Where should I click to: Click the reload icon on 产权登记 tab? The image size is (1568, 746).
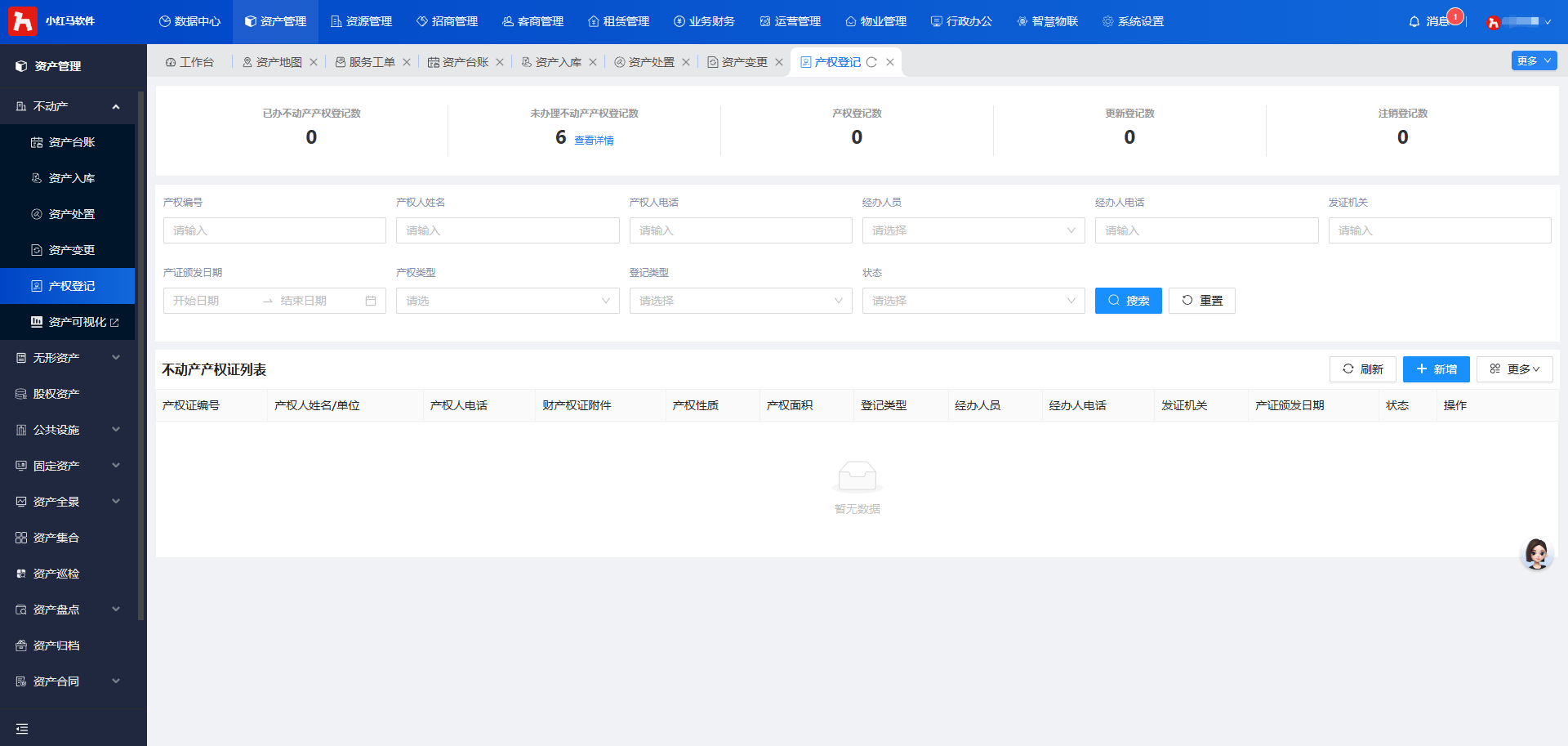[x=871, y=62]
